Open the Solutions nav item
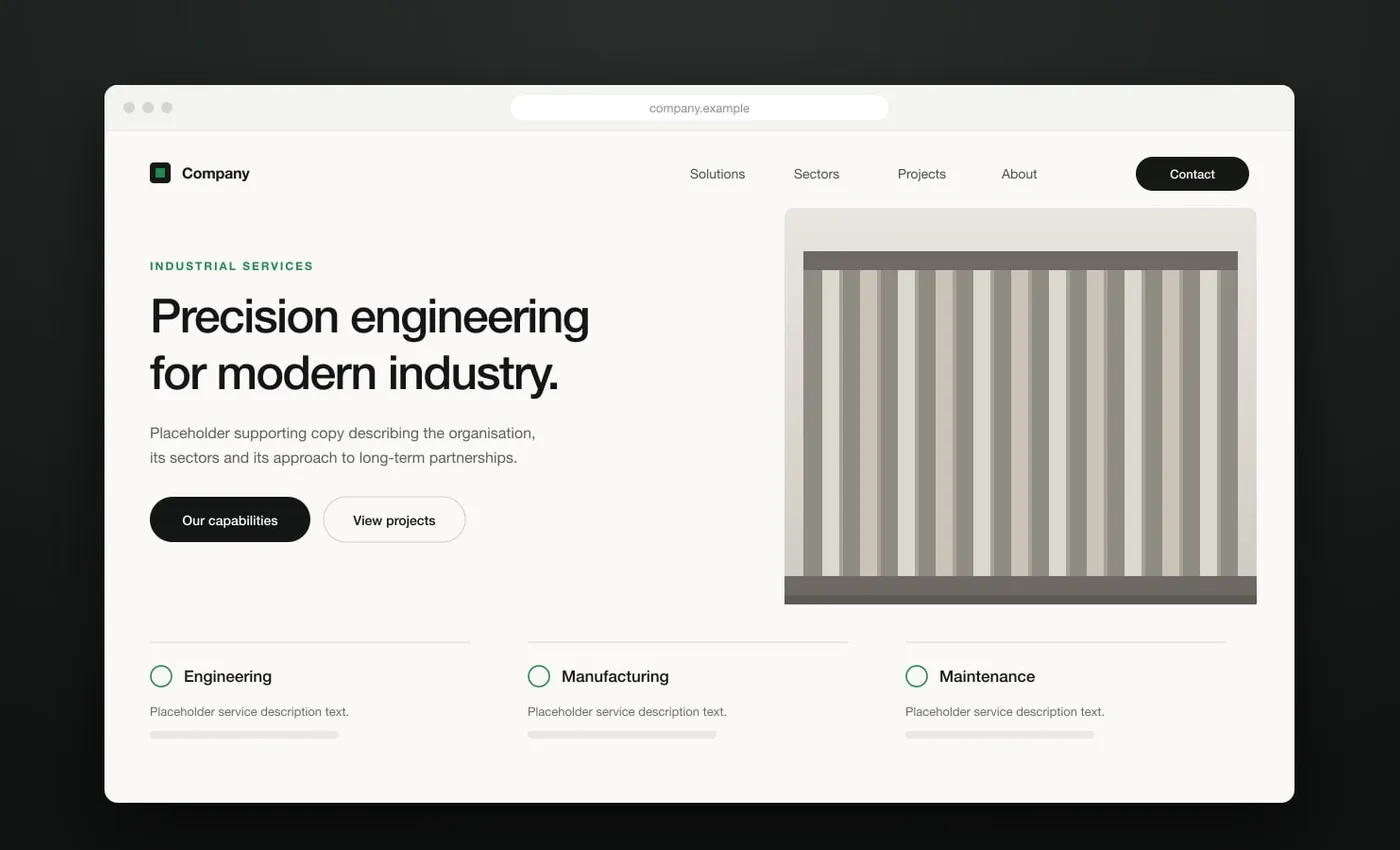This screenshot has height=850, width=1400. (717, 174)
